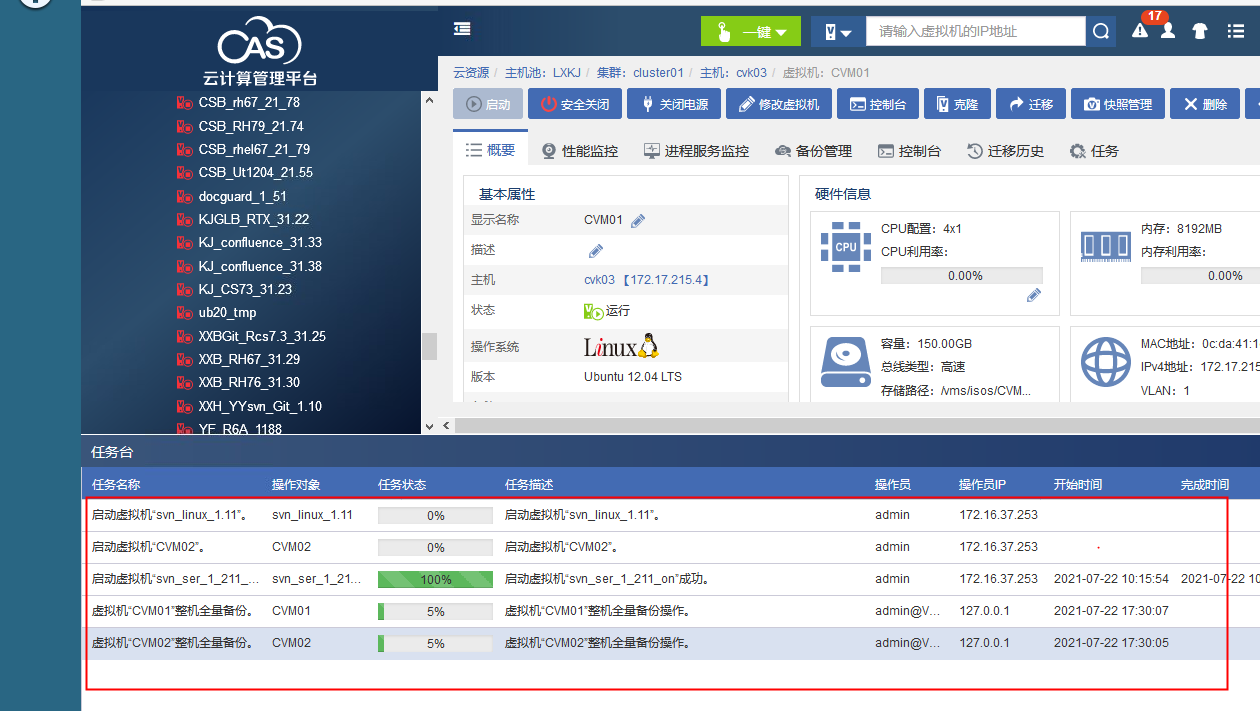Open the Migration History (迁移历史) tab

click(x=1005, y=151)
